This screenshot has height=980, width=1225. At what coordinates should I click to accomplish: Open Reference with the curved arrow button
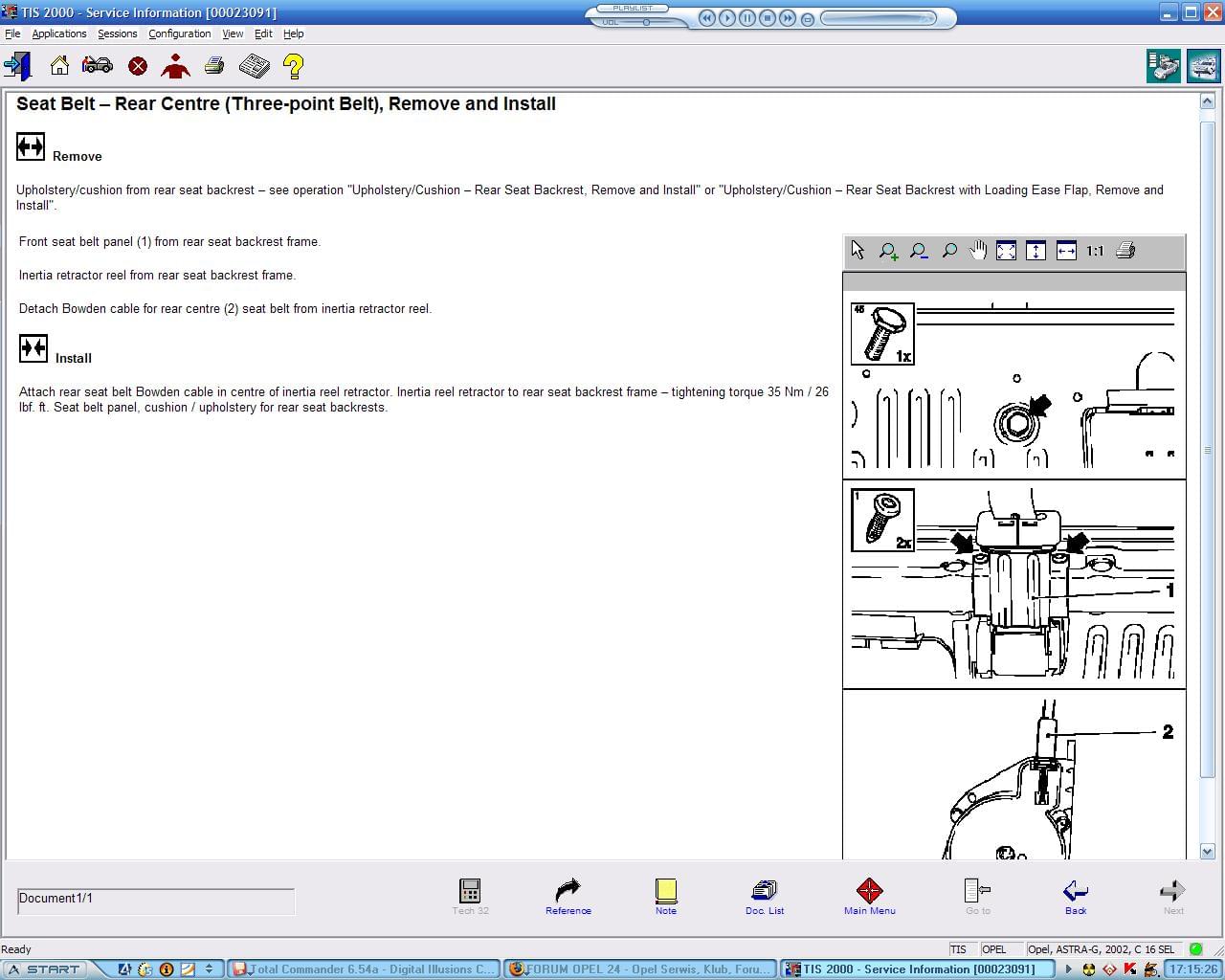point(568,897)
